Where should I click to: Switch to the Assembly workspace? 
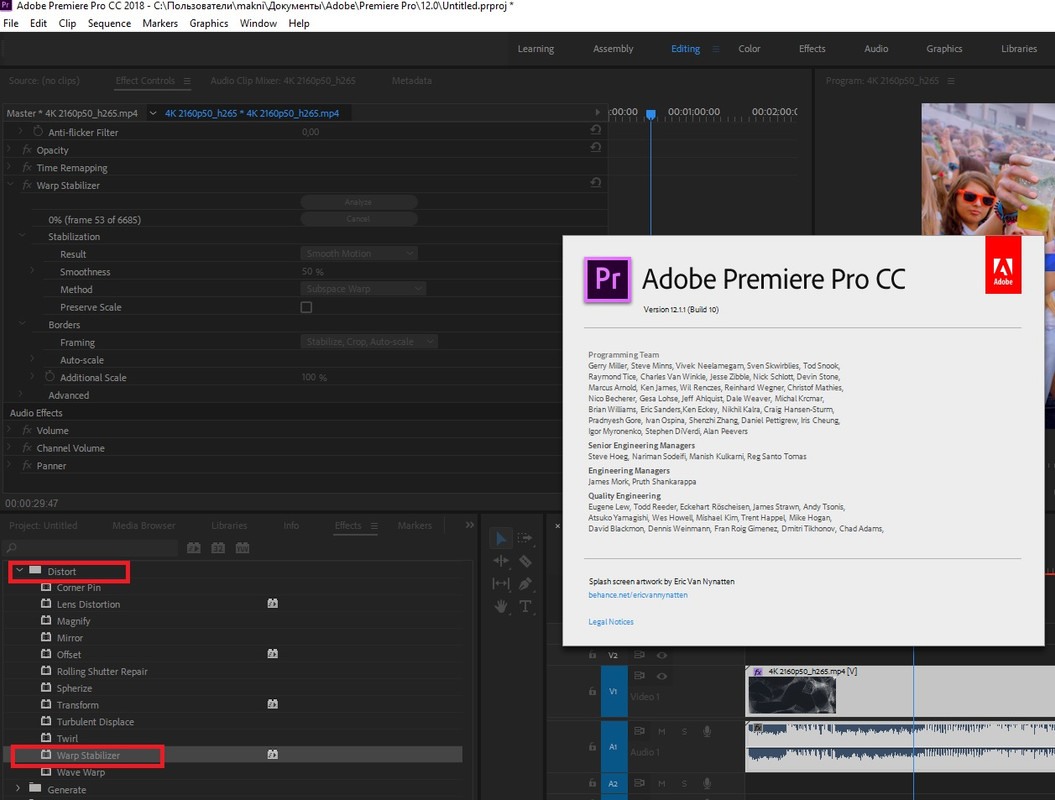[613, 48]
